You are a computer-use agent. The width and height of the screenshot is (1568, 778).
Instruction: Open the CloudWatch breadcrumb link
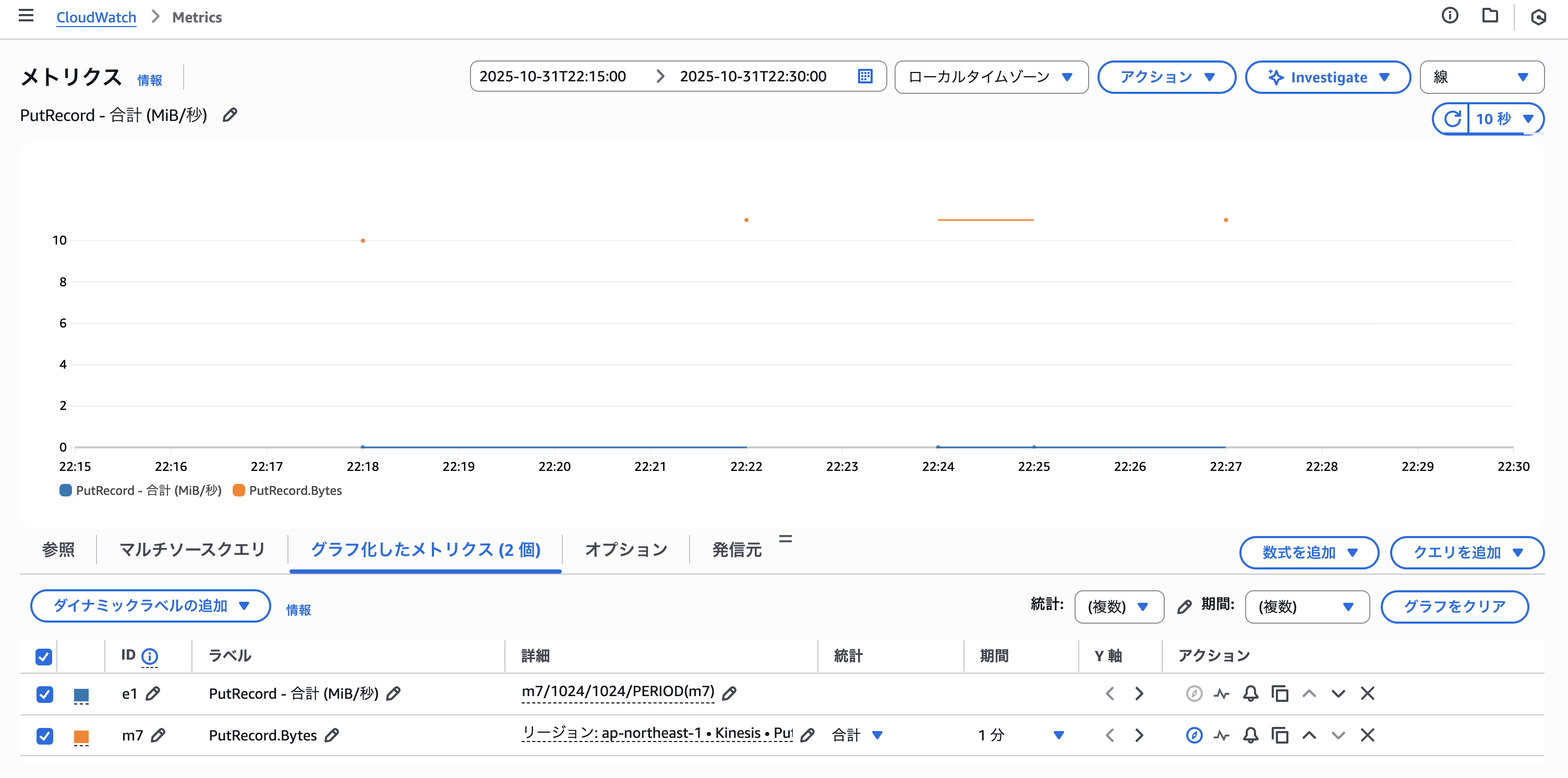(96, 18)
